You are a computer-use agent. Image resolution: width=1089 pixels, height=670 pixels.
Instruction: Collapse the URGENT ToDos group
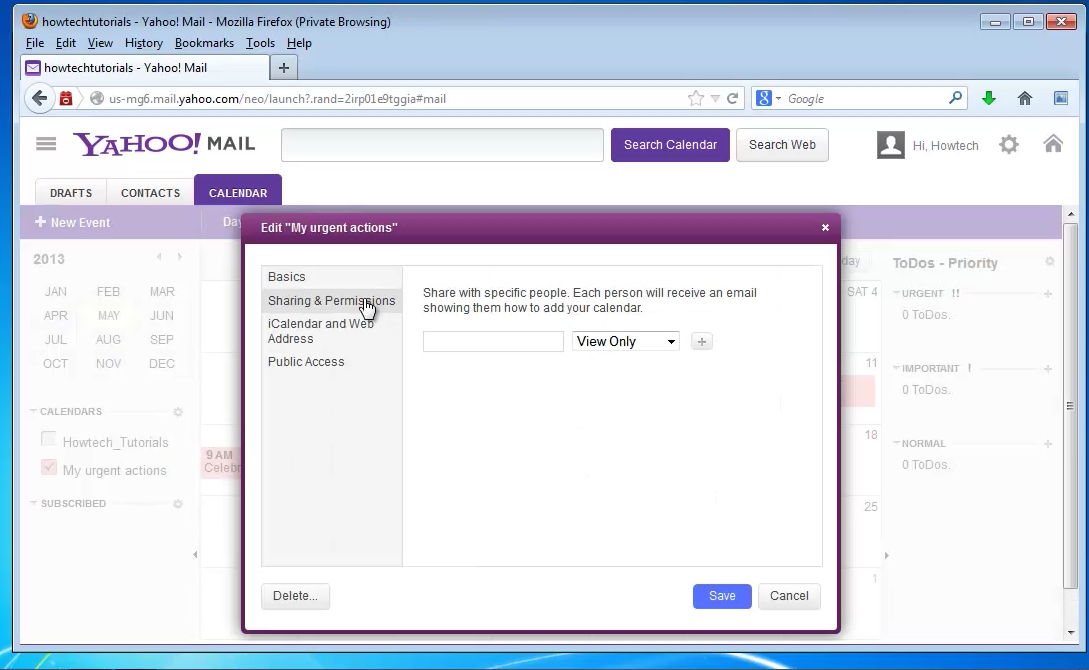[897, 293]
